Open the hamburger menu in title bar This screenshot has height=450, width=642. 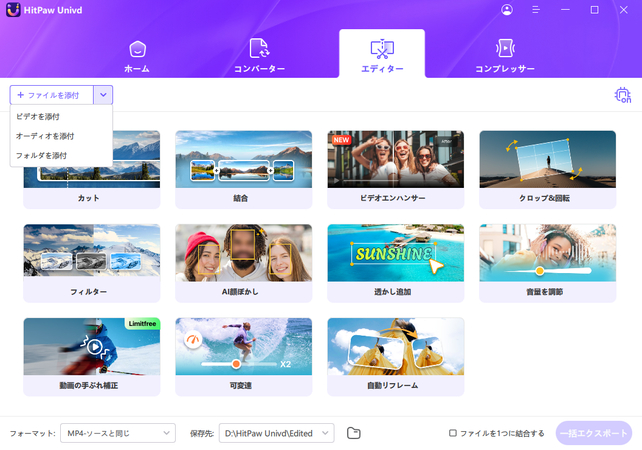tap(536, 10)
